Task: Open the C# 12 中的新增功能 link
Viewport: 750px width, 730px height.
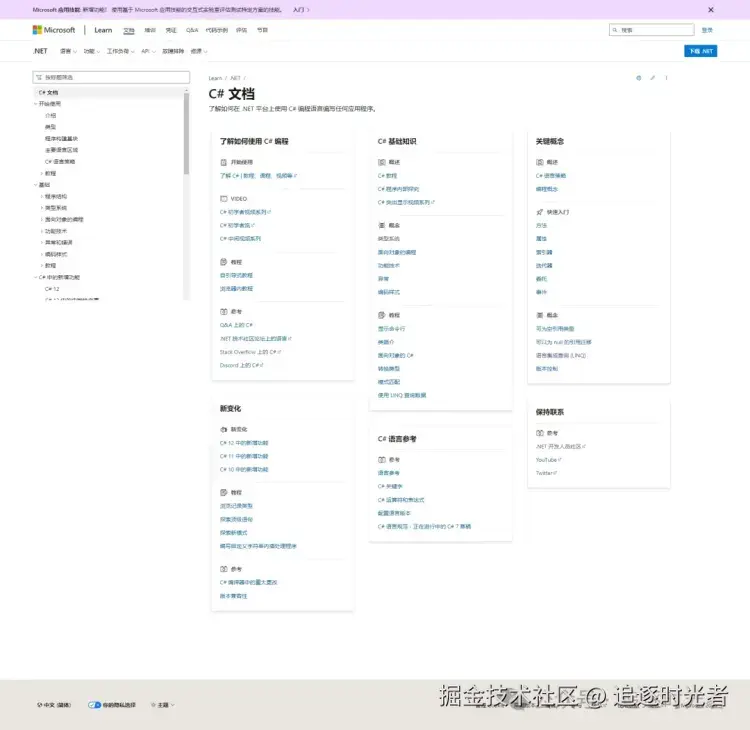Action: point(244,442)
